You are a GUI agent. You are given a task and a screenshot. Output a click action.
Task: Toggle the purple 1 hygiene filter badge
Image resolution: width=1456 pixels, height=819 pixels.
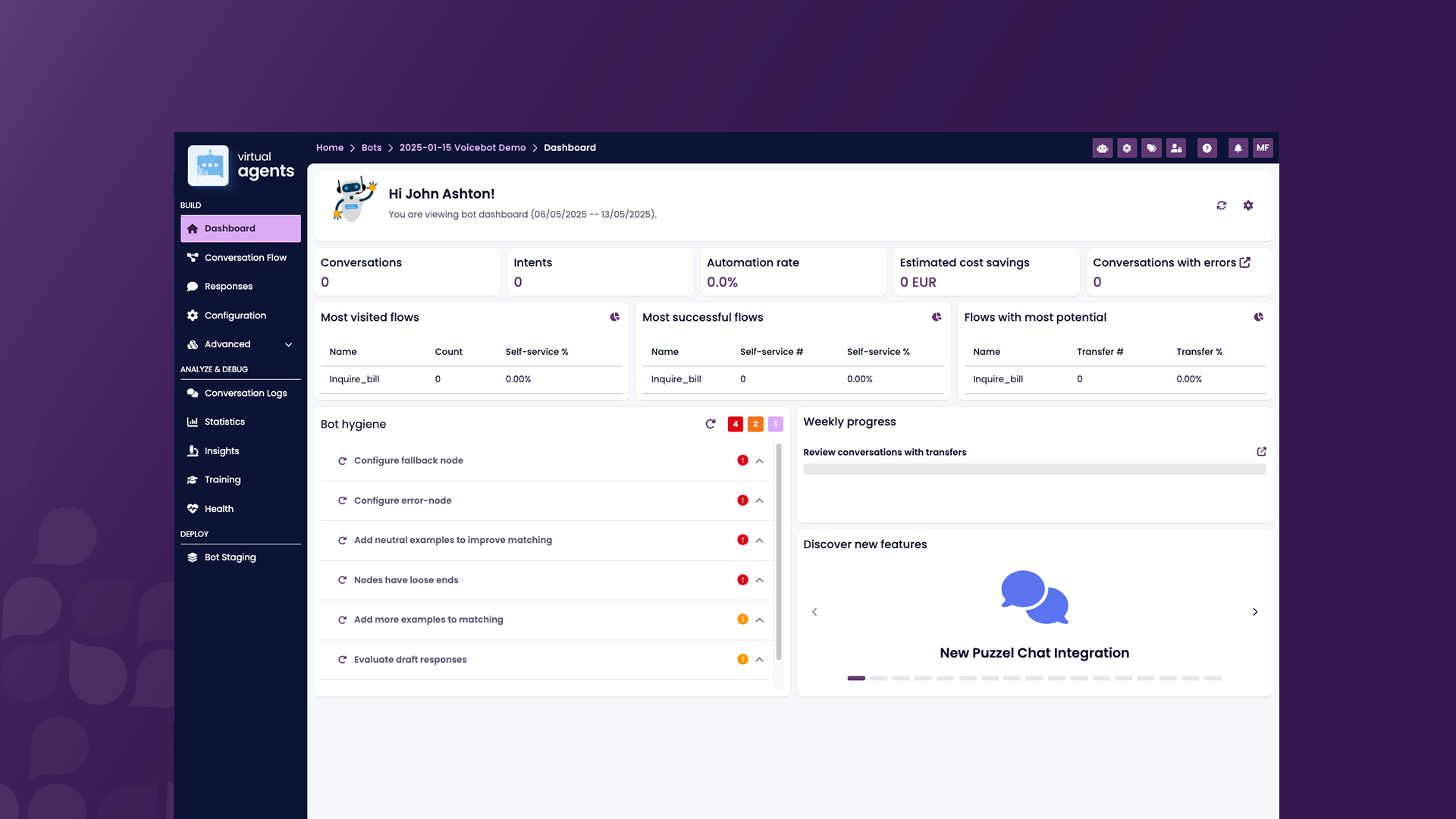click(775, 424)
